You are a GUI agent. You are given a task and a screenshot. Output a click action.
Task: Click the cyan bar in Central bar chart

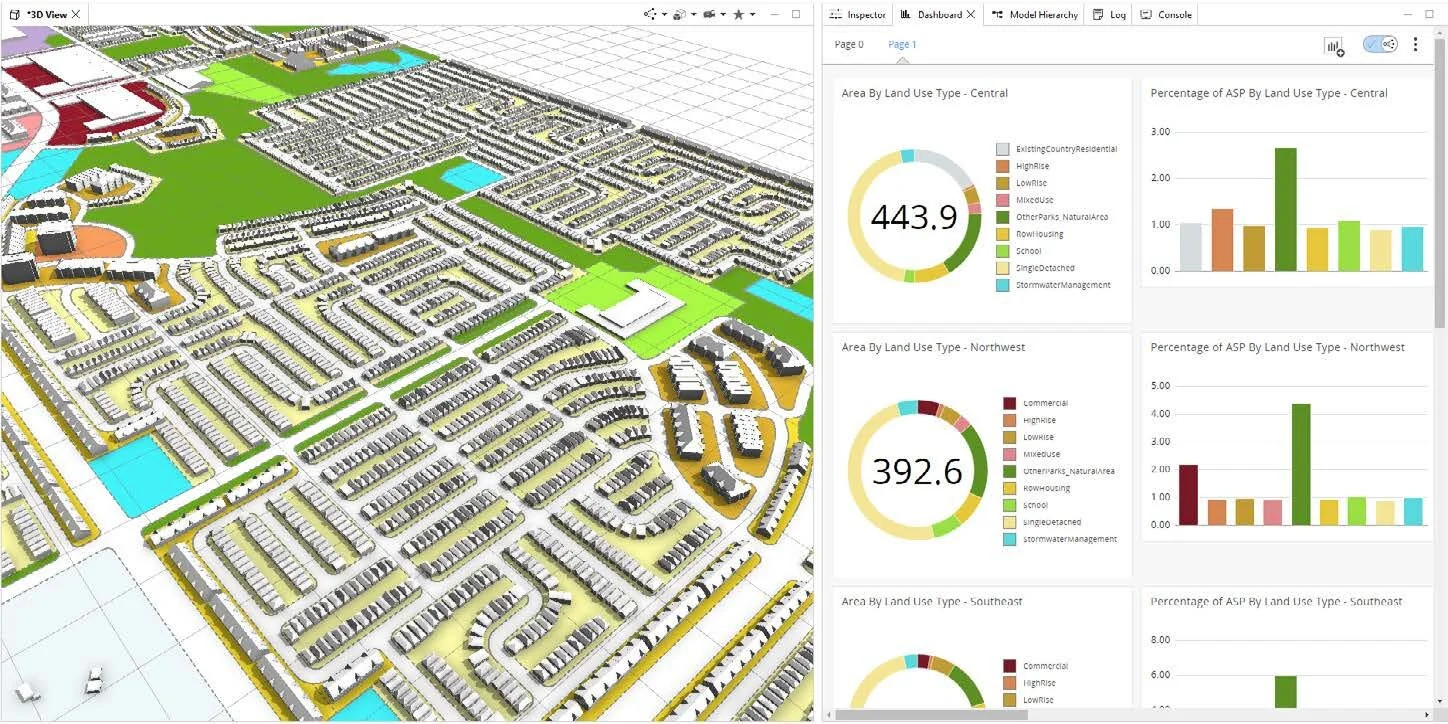coord(1411,249)
